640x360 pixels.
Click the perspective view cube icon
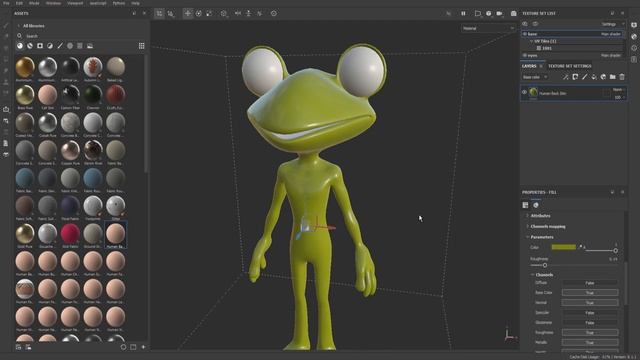coord(489,13)
